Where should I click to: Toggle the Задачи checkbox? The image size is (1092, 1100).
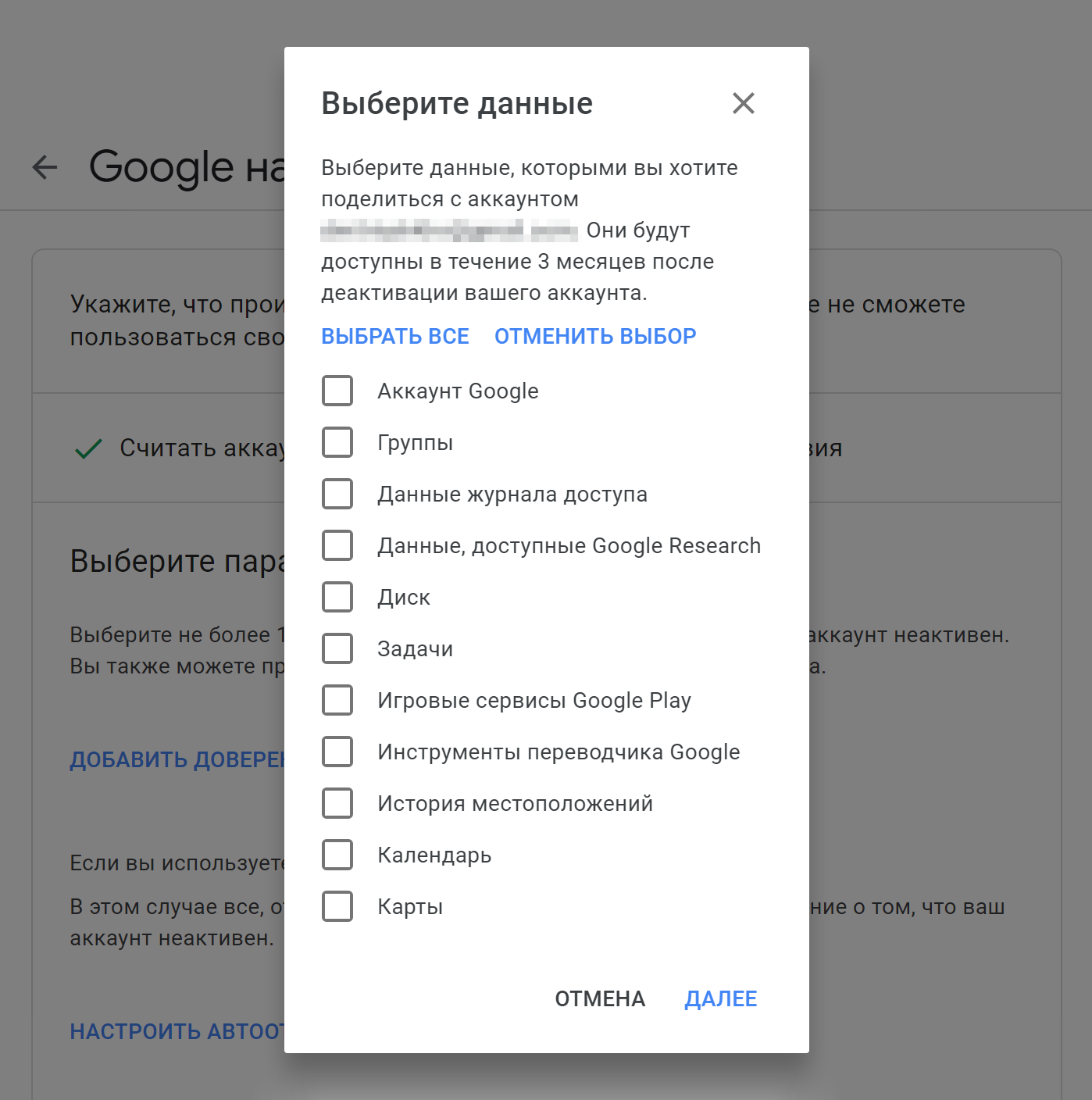[x=337, y=648]
